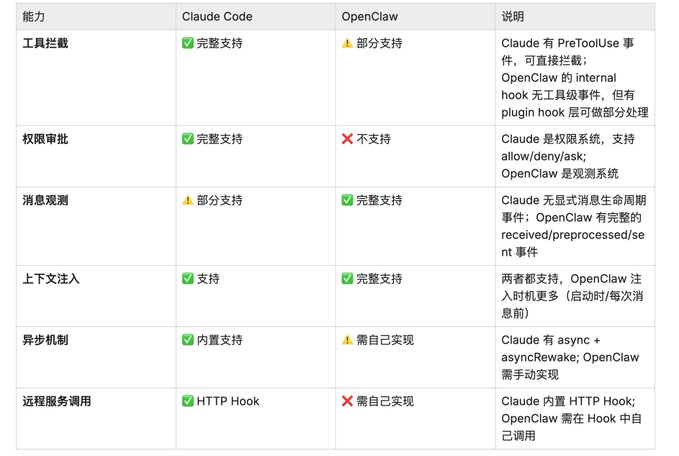
Task: Select the 说明 column header
Action: (513, 16)
